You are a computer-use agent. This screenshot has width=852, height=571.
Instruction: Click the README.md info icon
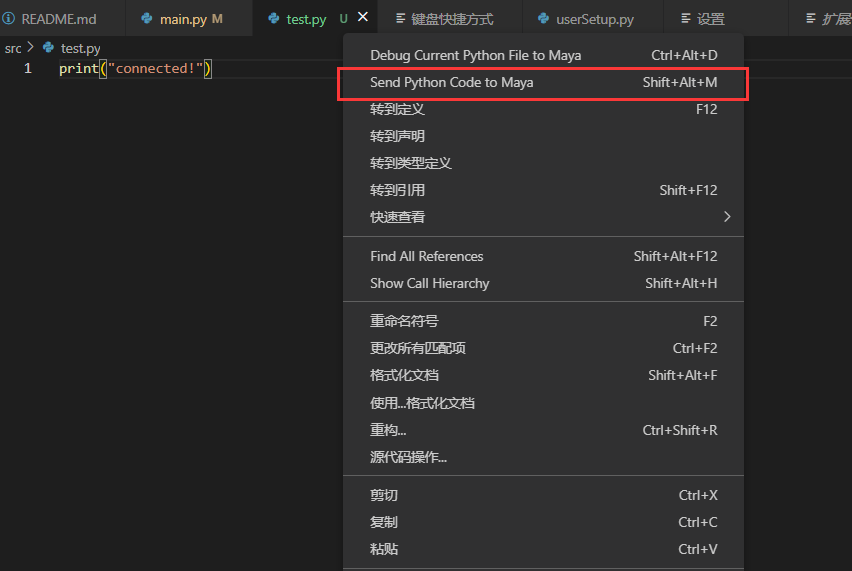(x=8, y=18)
